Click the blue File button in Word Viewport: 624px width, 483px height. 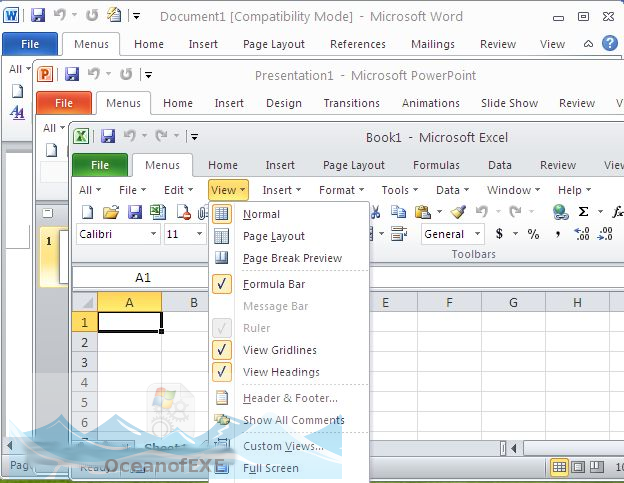[x=30, y=44]
